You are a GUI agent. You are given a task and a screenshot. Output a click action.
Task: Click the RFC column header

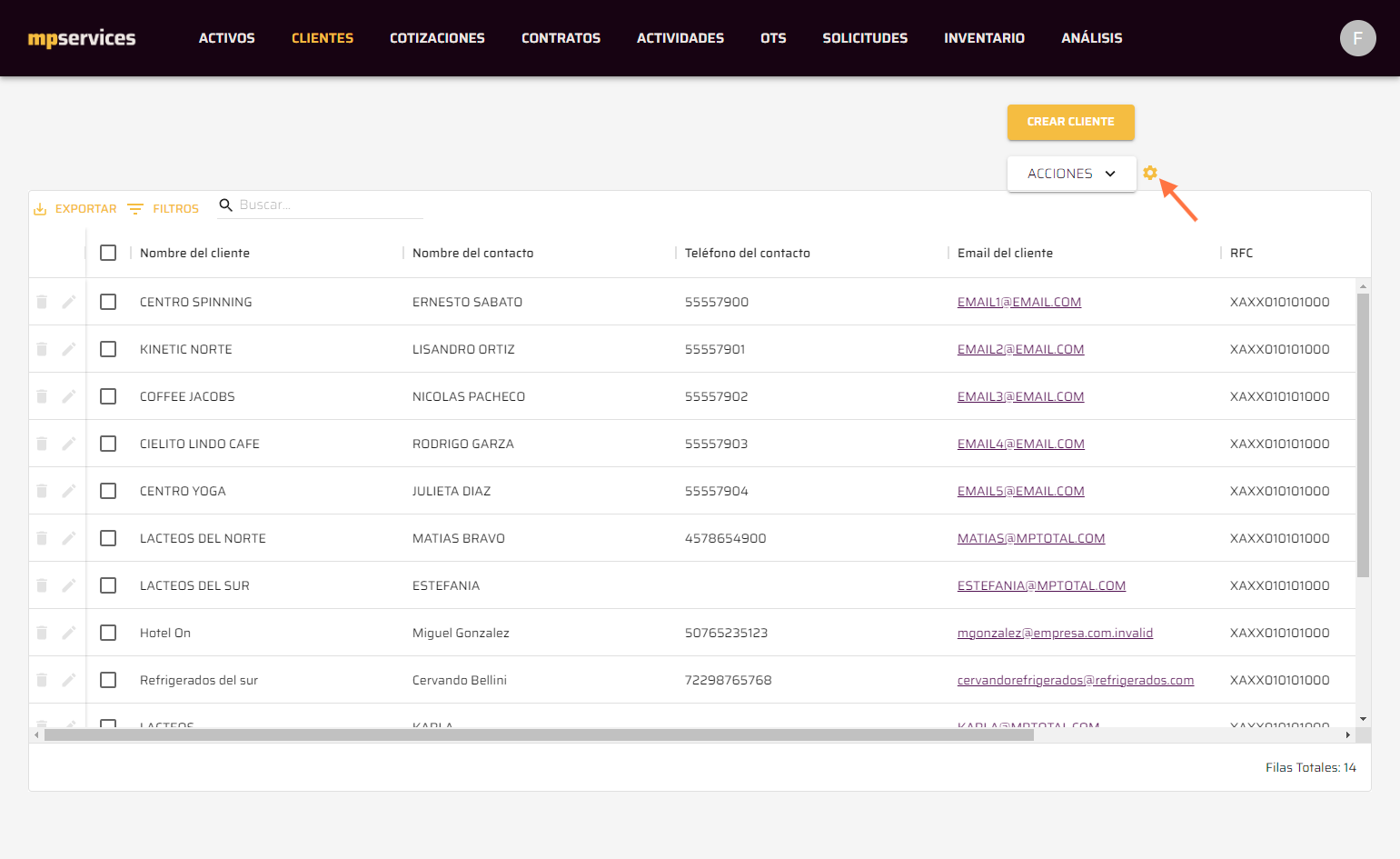(1241, 253)
